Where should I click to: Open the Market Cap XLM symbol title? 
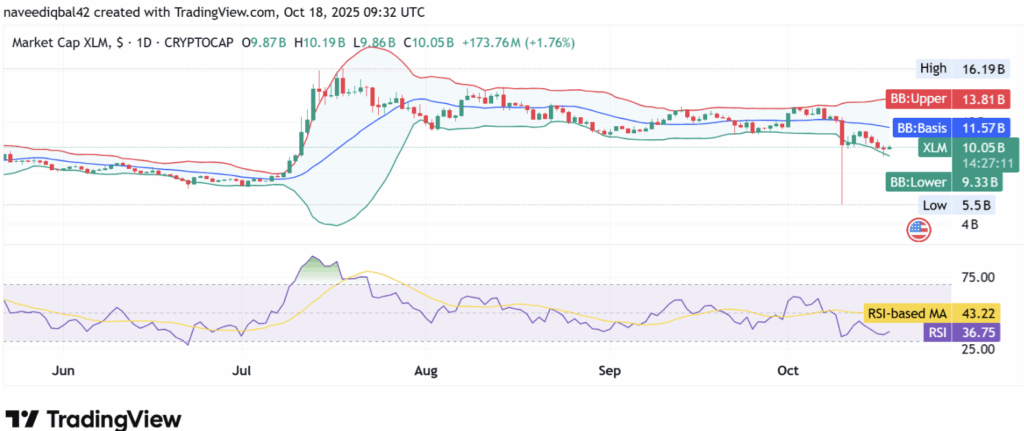coord(62,44)
